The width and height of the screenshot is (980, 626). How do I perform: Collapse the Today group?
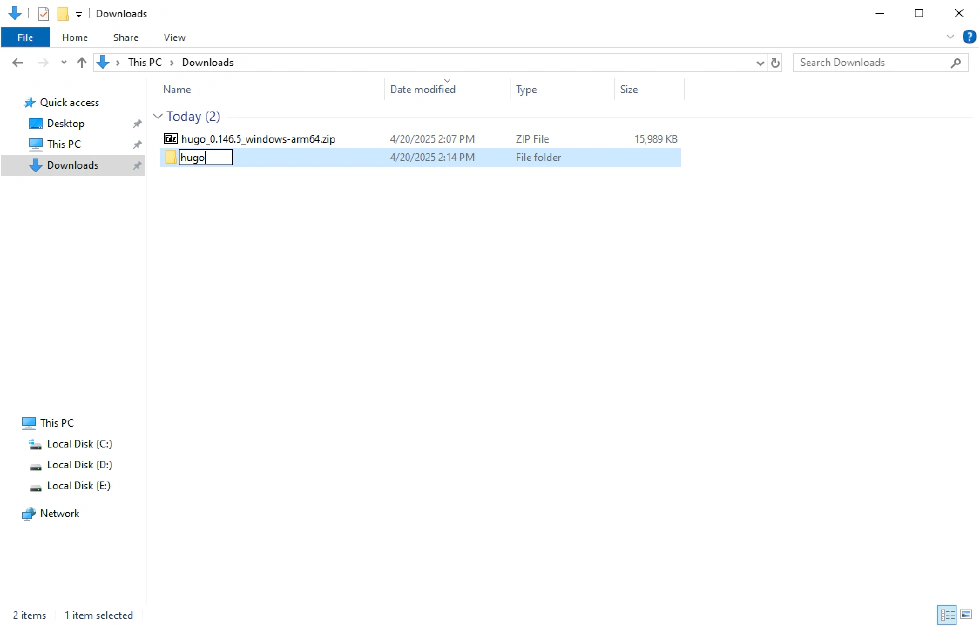[x=158, y=116]
